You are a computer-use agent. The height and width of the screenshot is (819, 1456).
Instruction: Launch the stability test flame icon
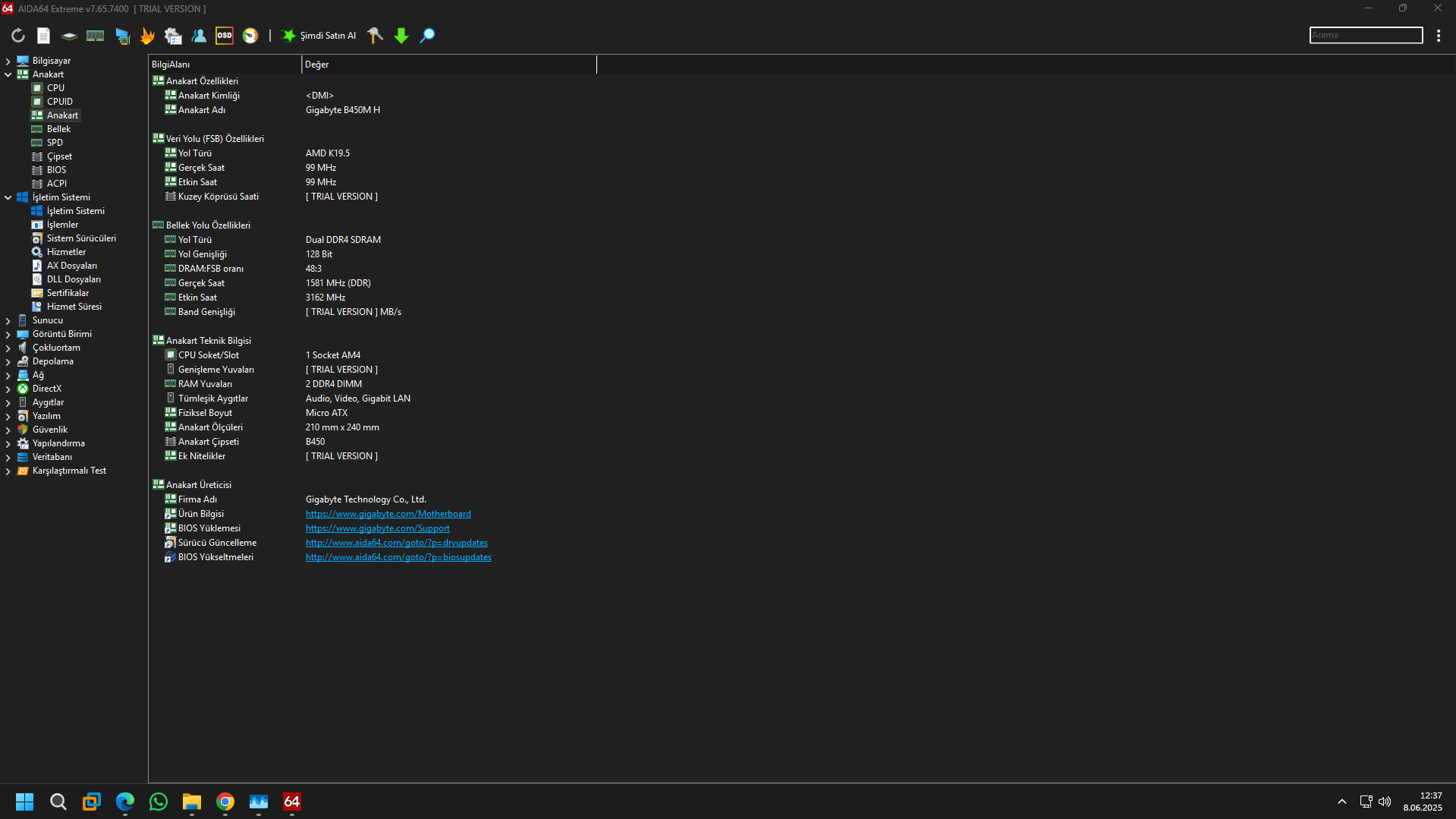(147, 36)
